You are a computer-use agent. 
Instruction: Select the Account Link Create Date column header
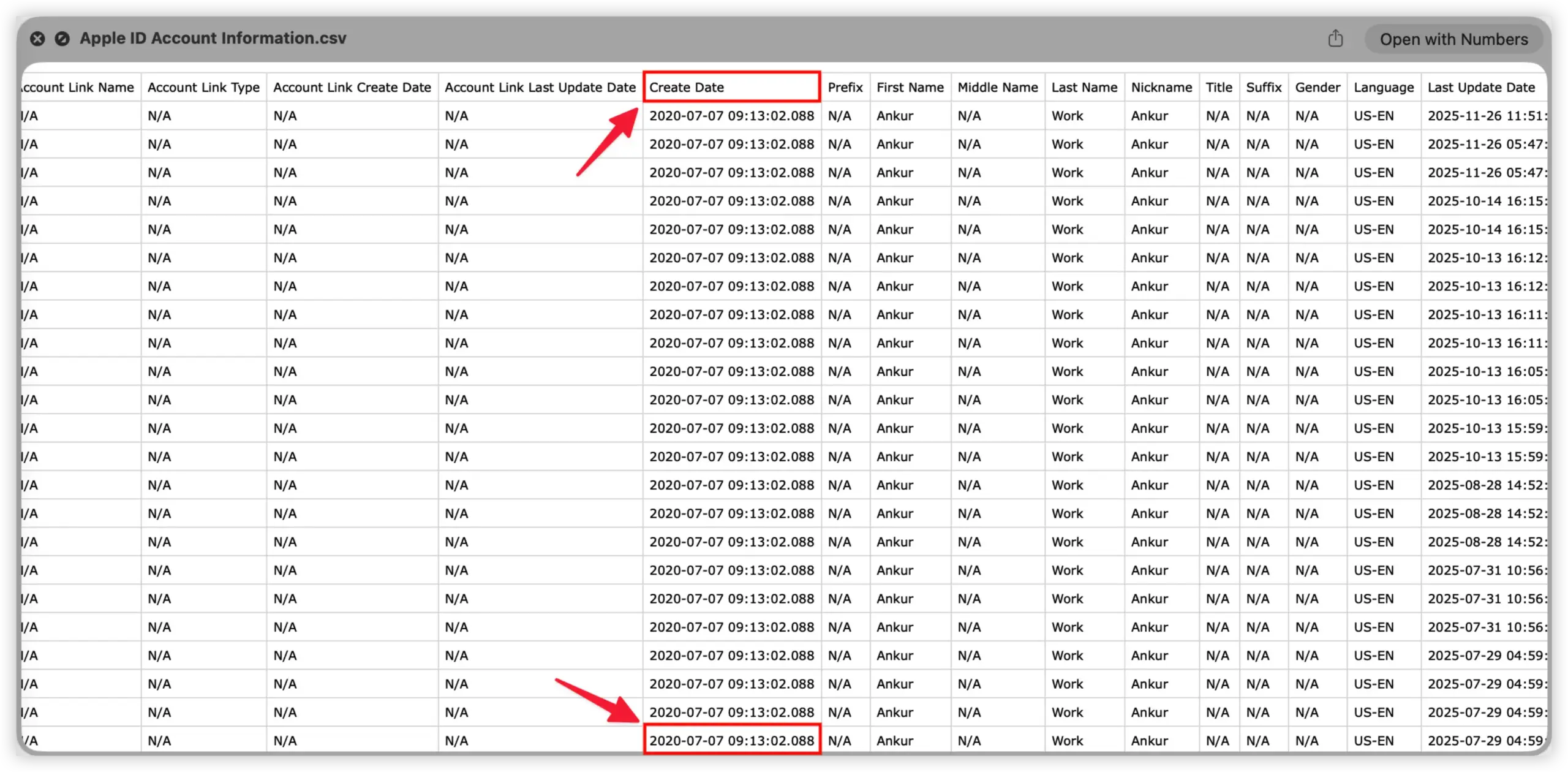point(352,87)
